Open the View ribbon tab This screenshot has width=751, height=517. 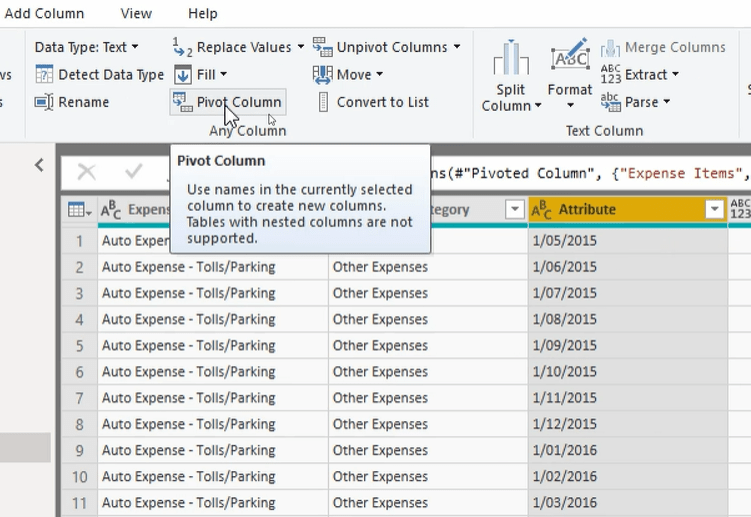(136, 13)
